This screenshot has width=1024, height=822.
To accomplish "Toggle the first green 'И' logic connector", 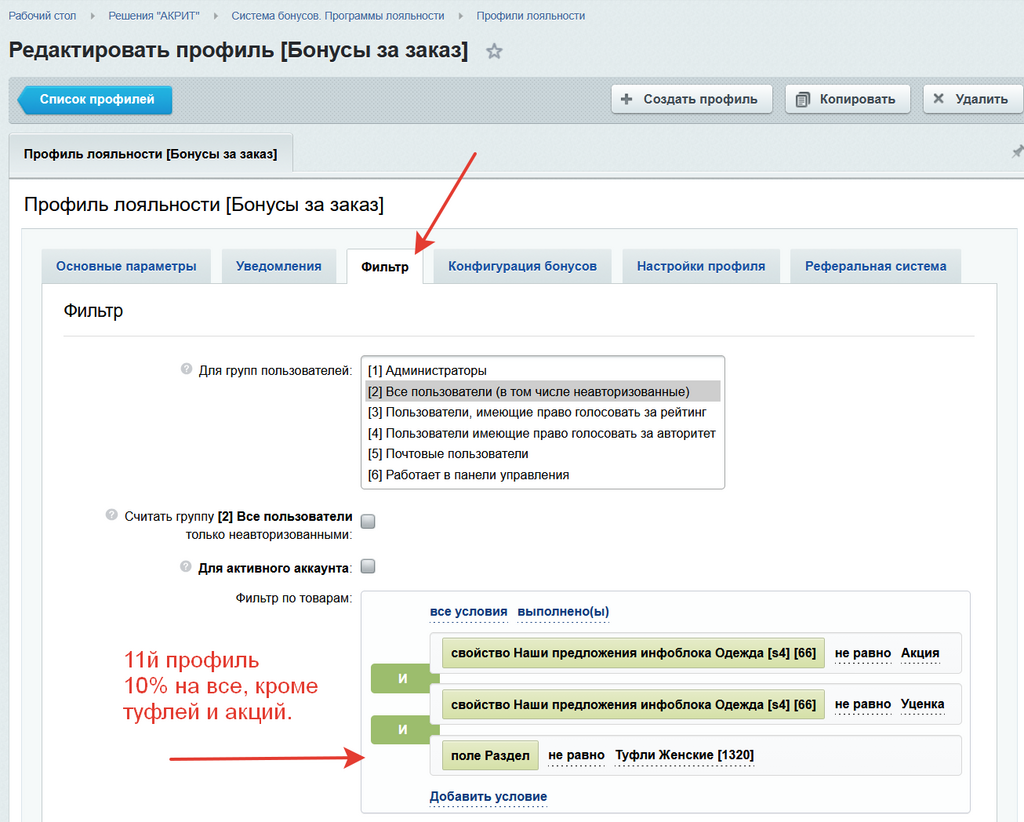I will (402, 678).
